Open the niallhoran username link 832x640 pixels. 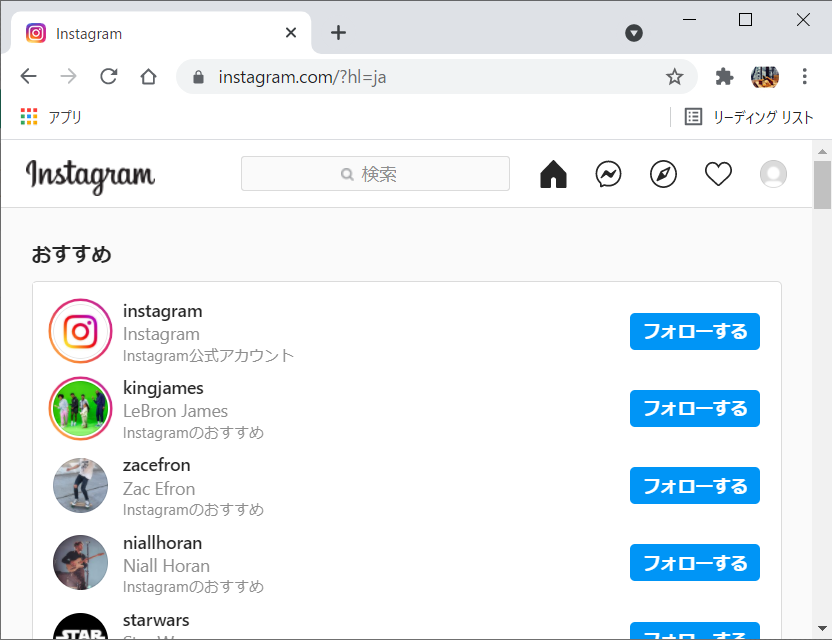point(162,543)
